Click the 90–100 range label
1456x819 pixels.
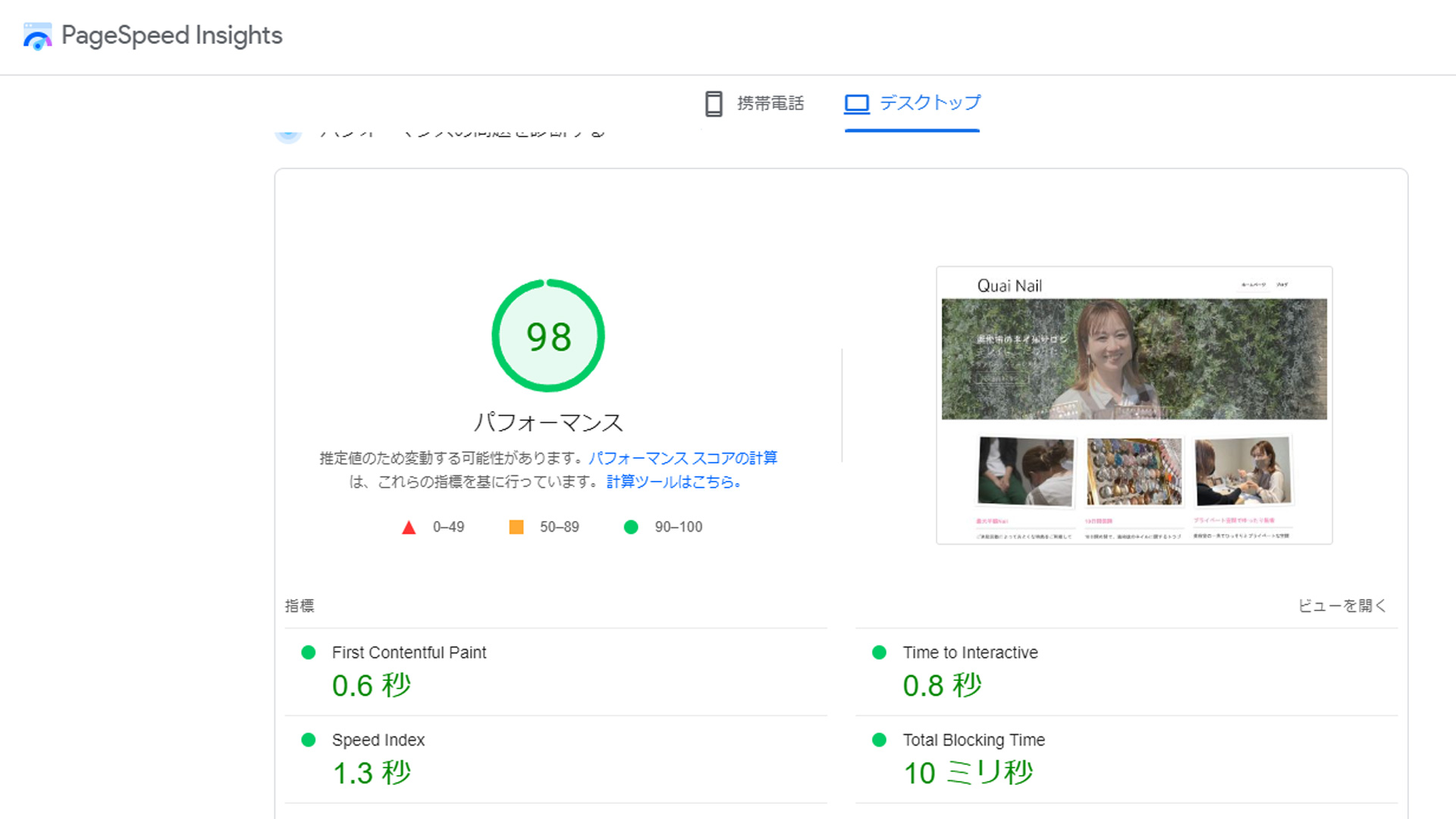[x=679, y=527]
